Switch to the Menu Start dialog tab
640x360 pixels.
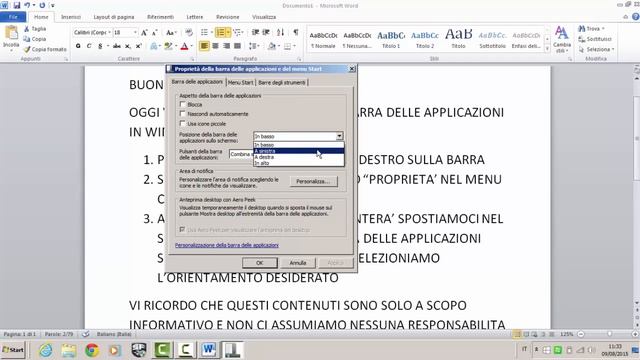(240, 82)
